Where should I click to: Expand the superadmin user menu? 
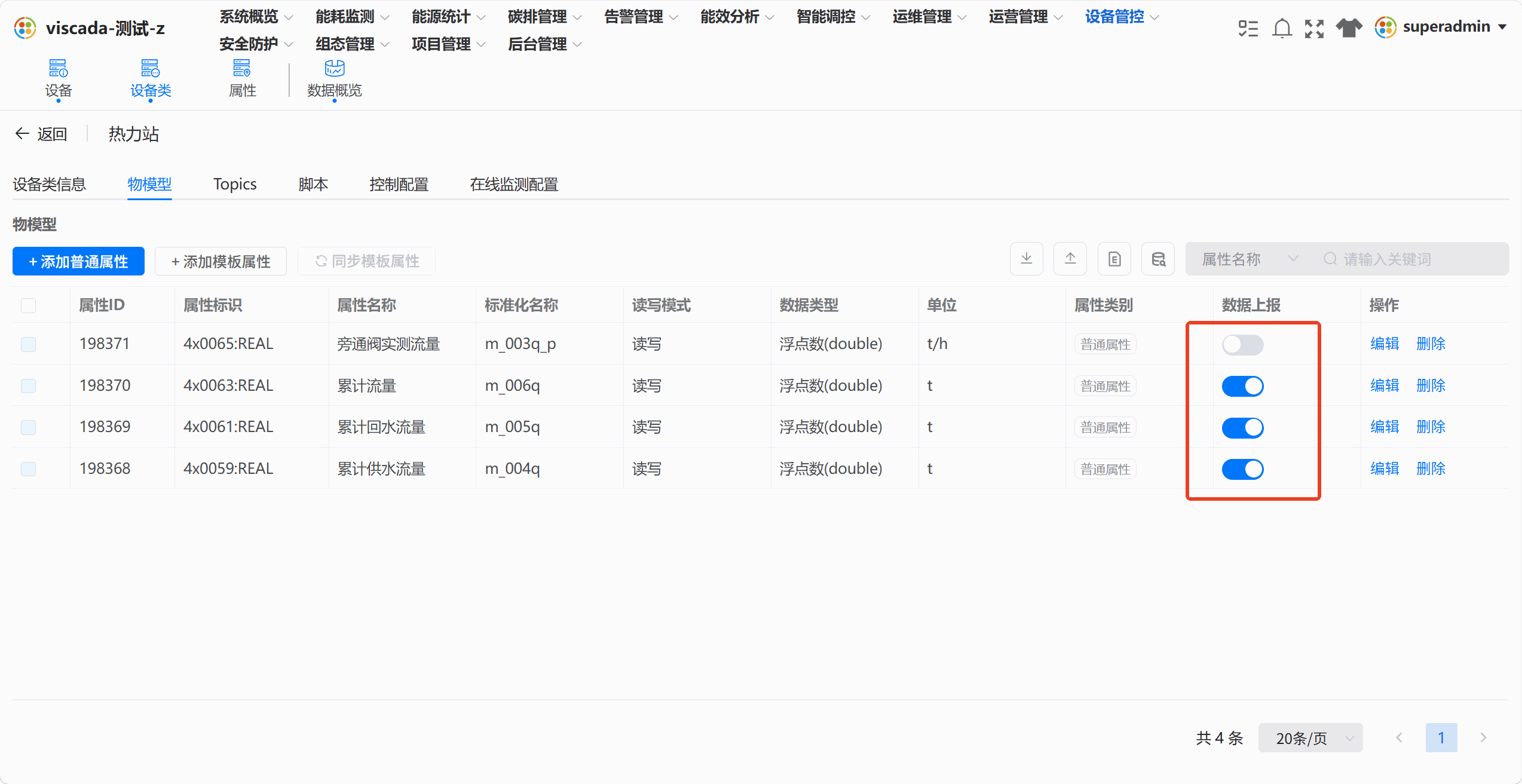[x=1441, y=27]
